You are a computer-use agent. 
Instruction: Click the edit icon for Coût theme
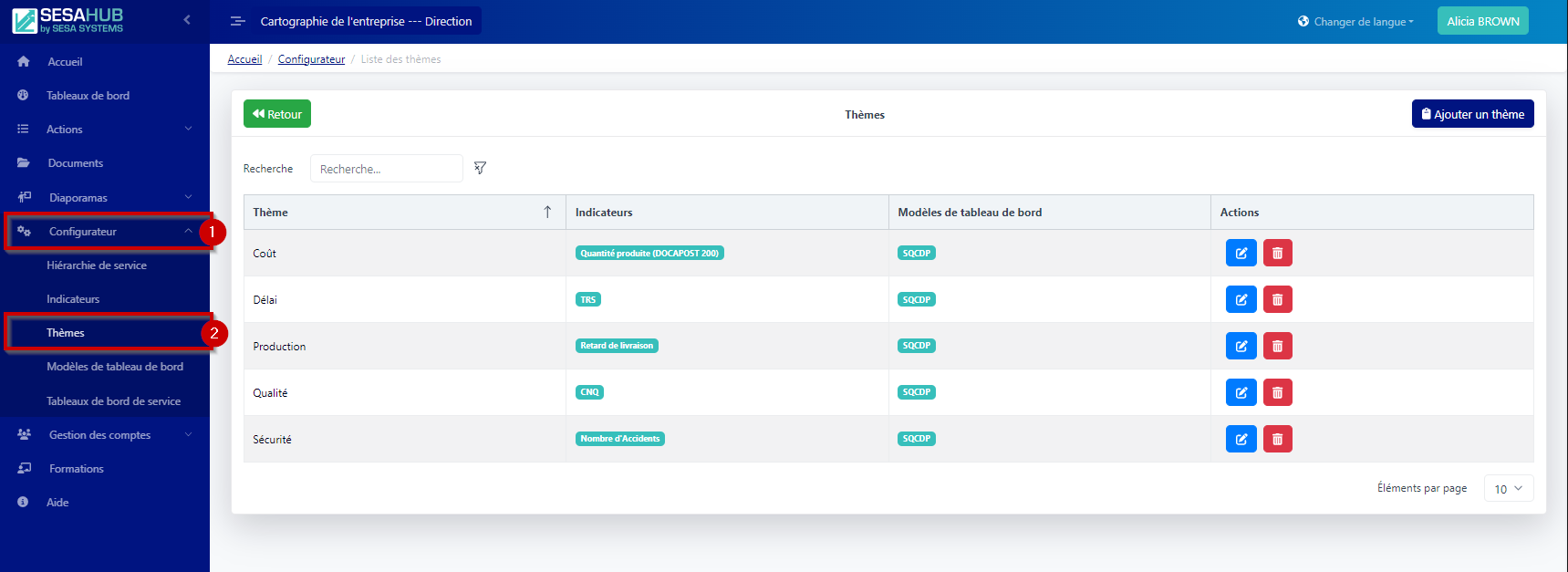(x=1241, y=253)
